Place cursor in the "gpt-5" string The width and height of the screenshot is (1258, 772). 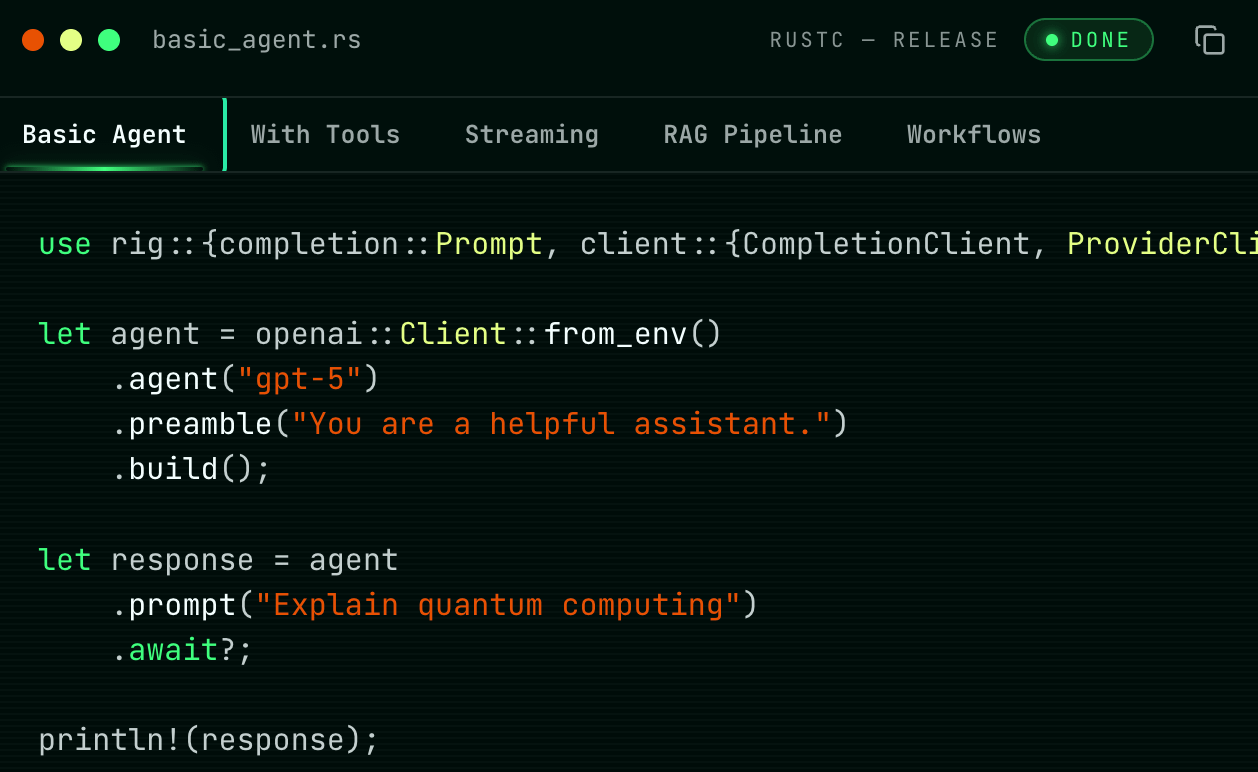308,379
